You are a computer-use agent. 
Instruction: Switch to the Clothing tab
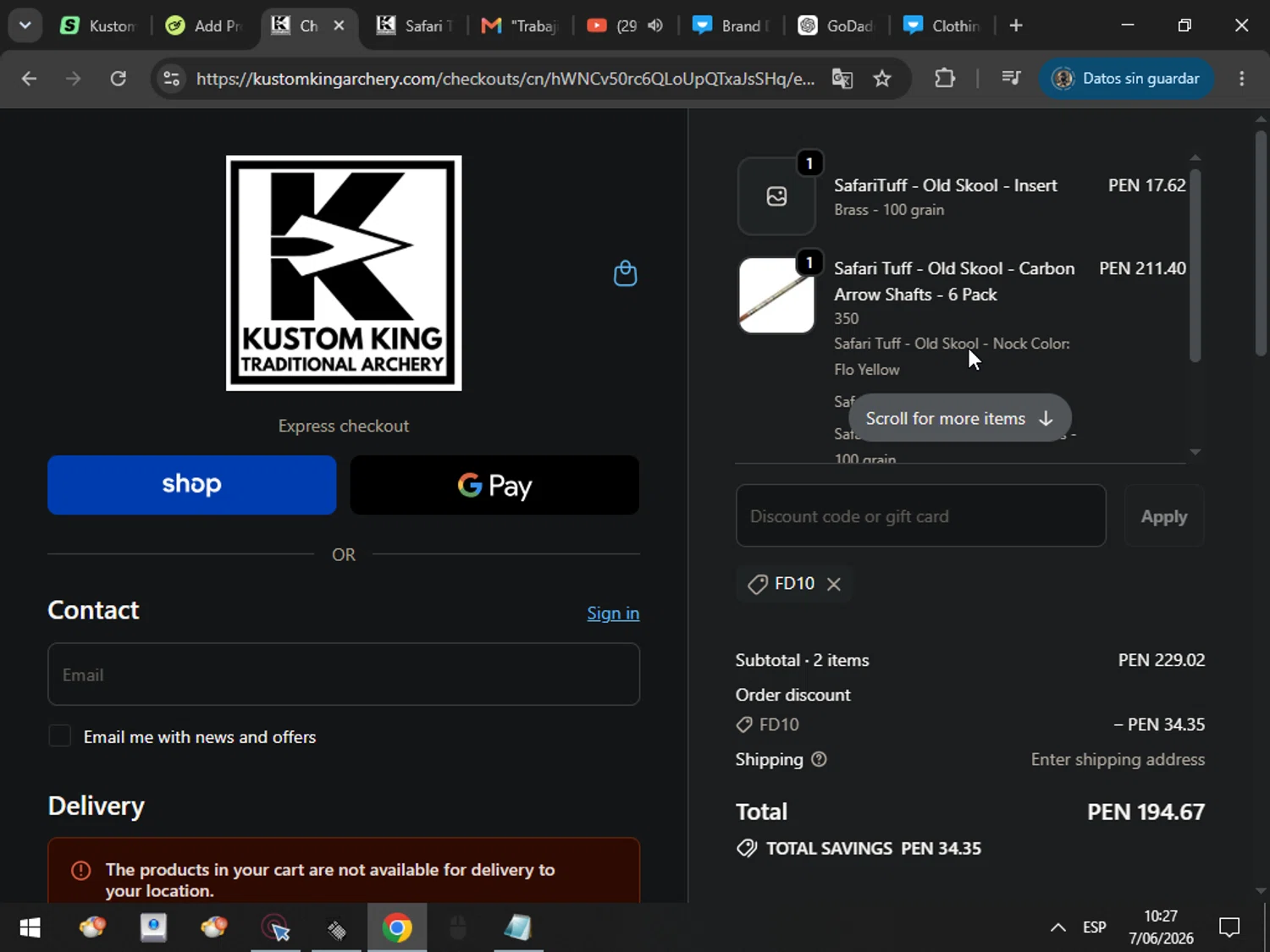941,25
